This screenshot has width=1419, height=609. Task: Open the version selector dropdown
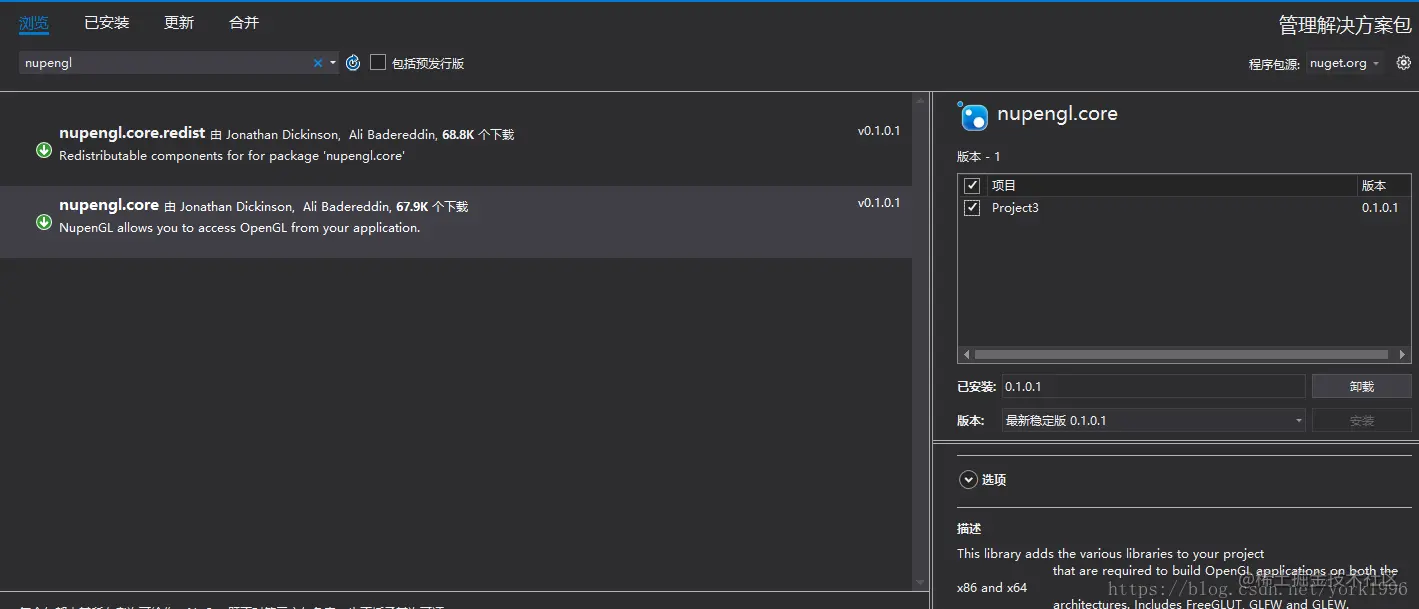click(x=1154, y=421)
